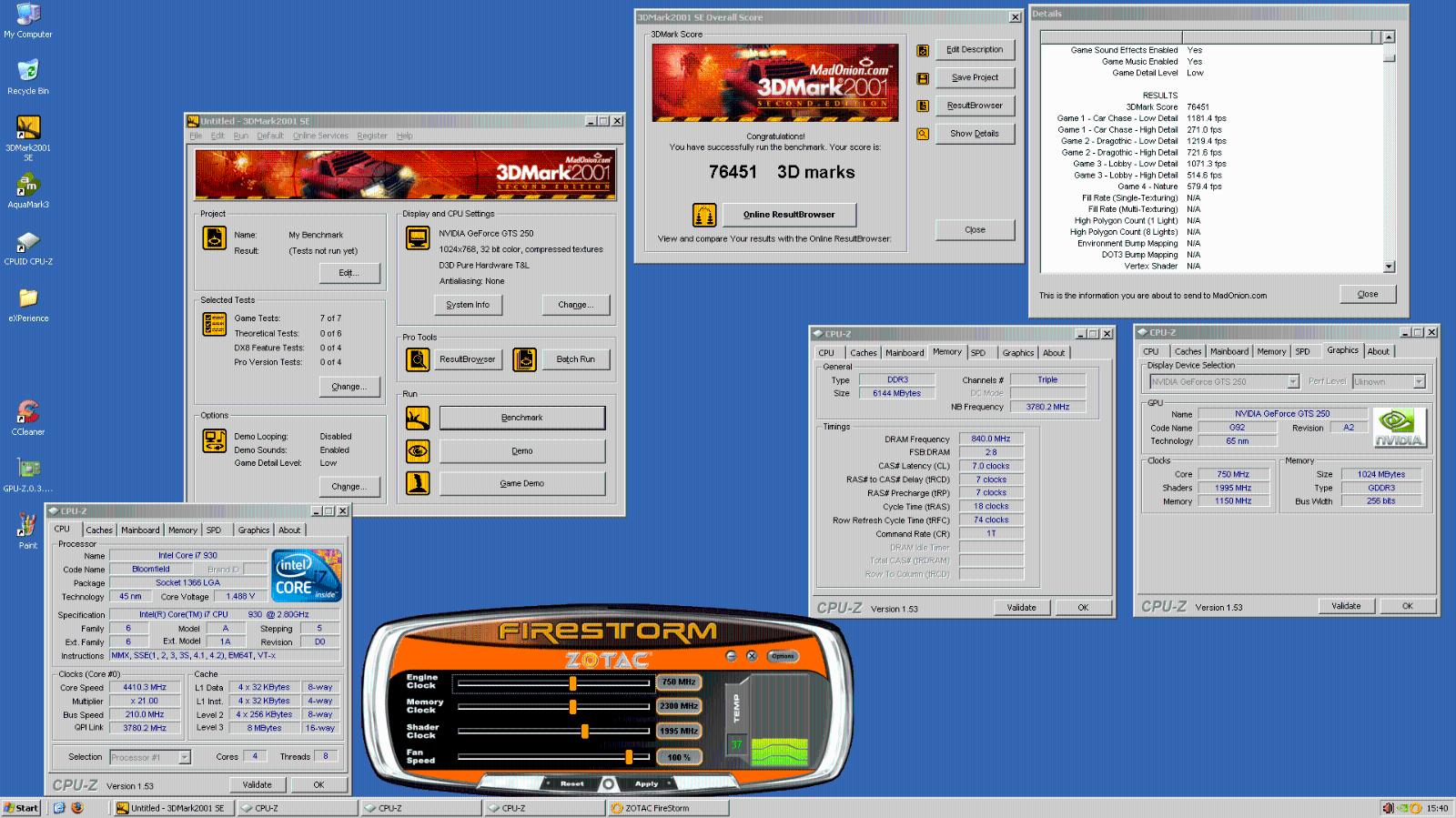Click the Selected Tests checklist icon

(215, 324)
